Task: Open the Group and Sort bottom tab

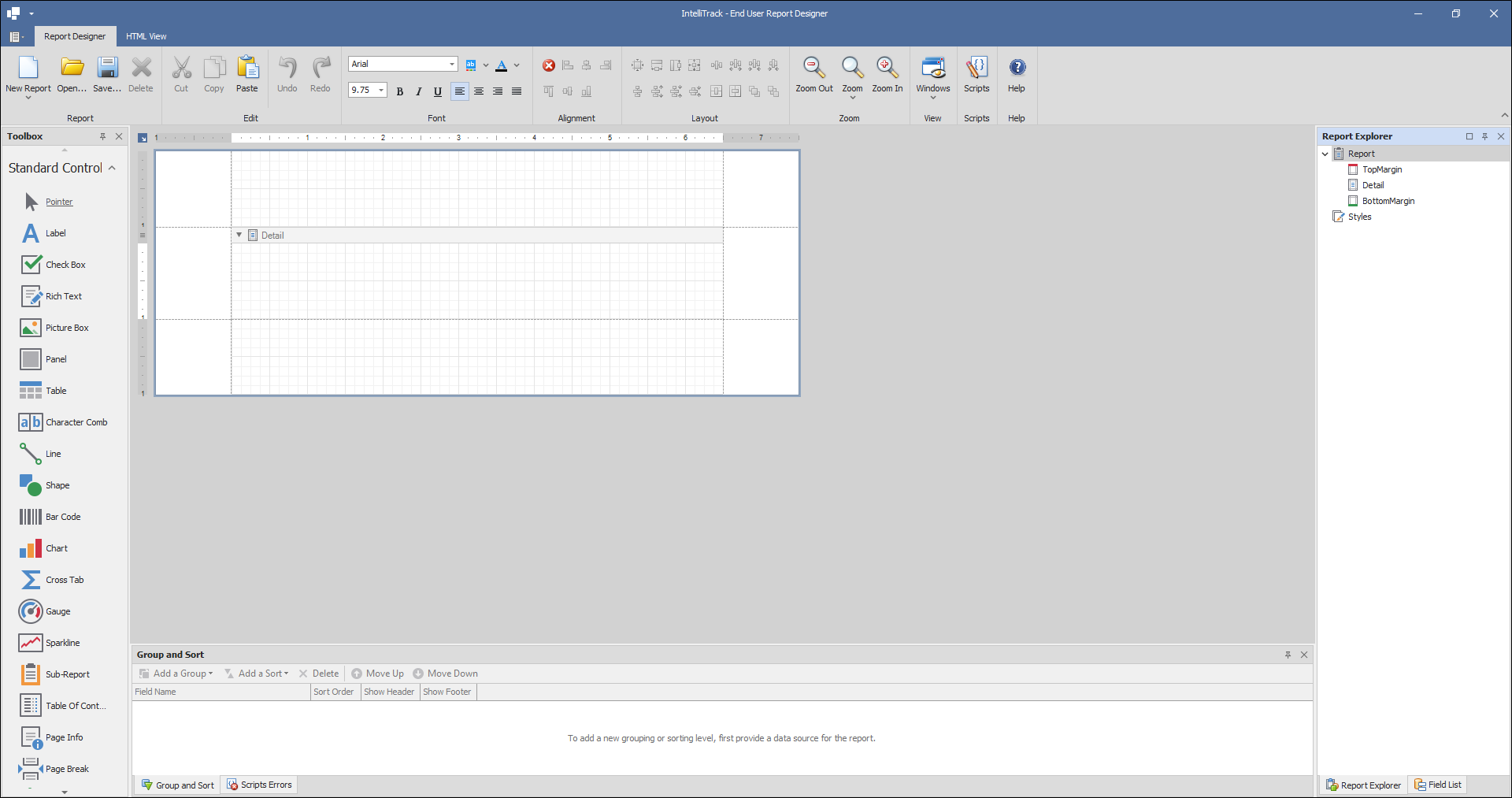Action: 178,785
